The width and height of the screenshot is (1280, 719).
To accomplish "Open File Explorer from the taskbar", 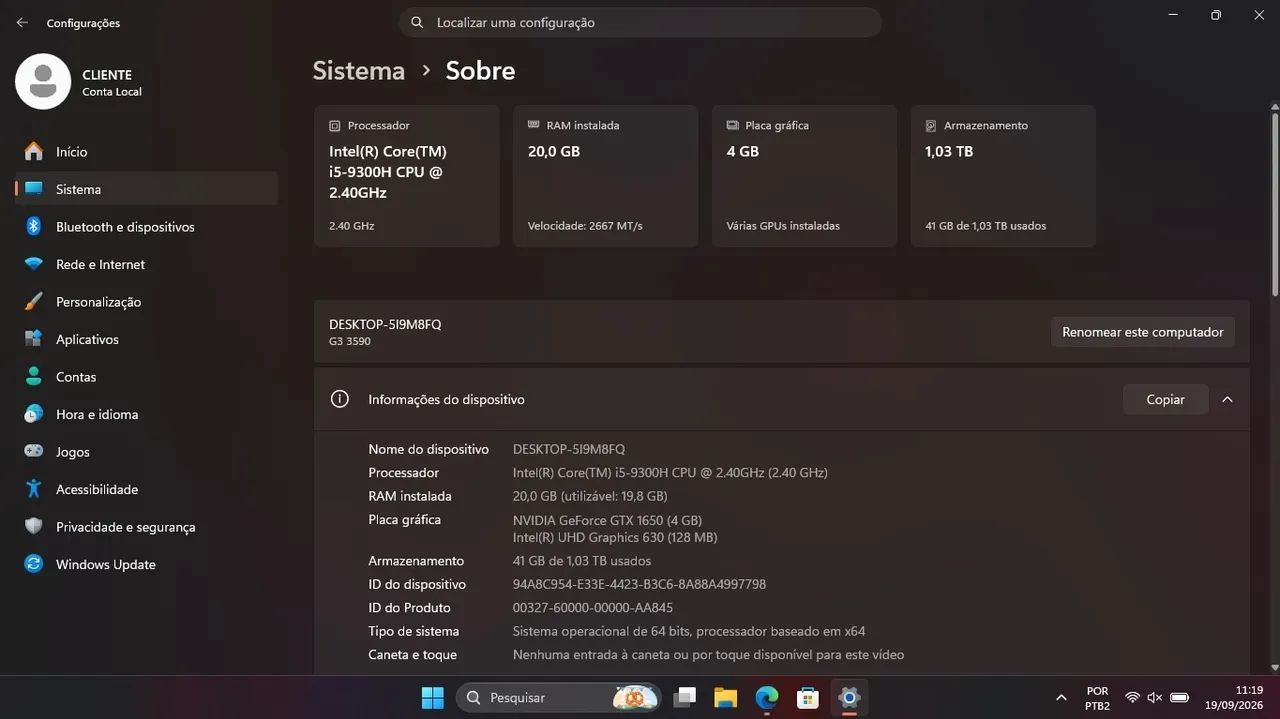I will click(726, 697).
